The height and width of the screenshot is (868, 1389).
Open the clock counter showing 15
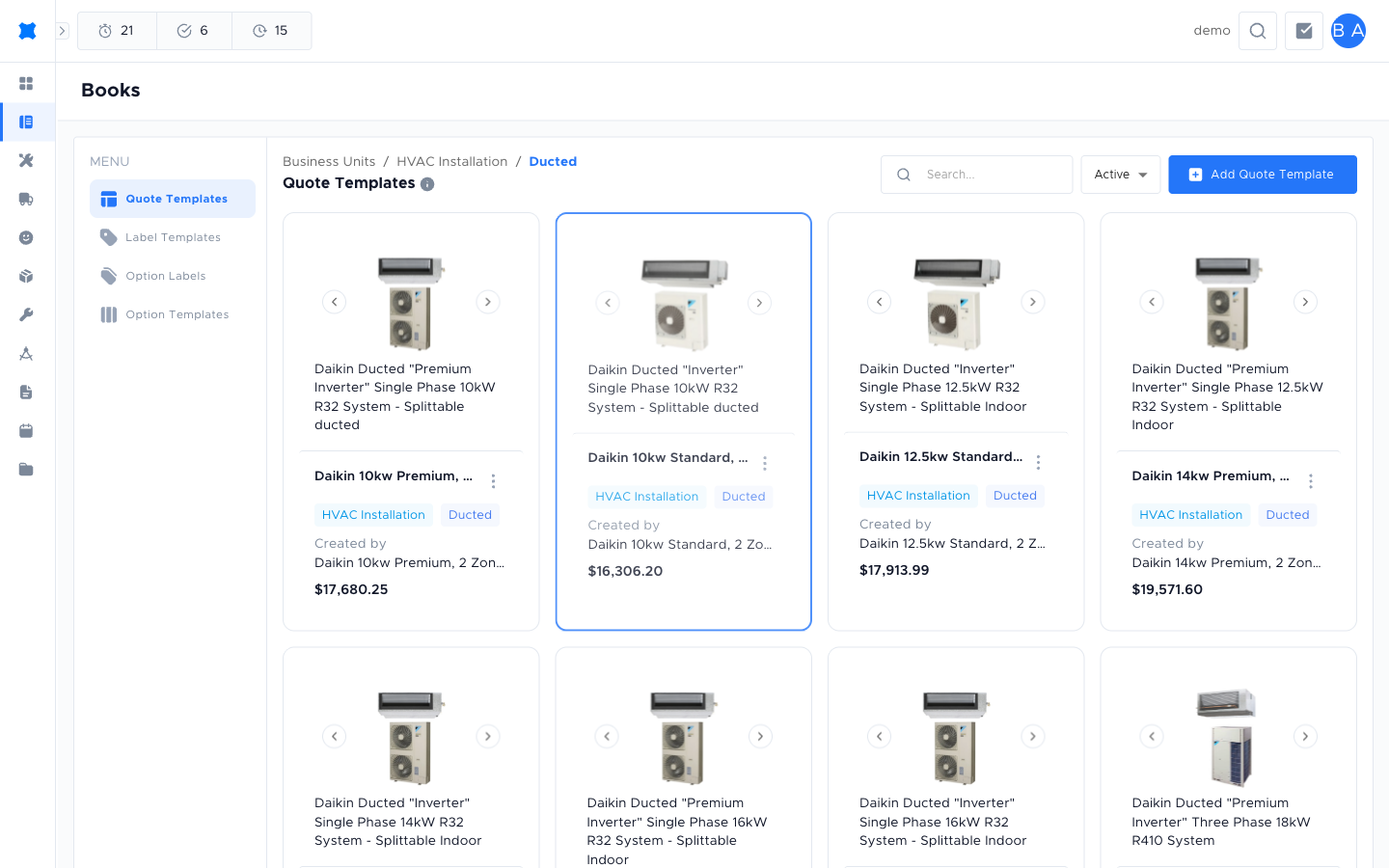click(x=271, y=31)
